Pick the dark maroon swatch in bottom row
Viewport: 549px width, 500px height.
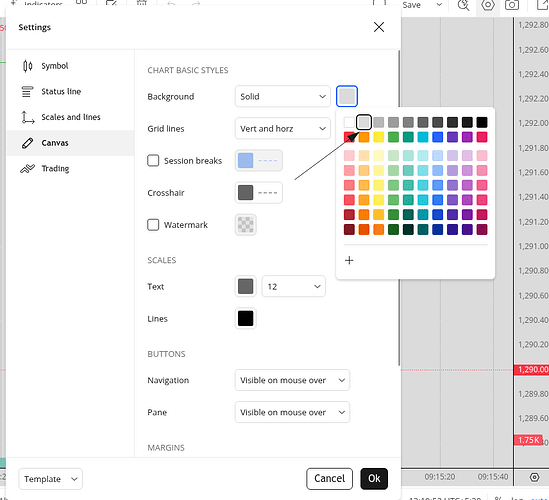349,229
